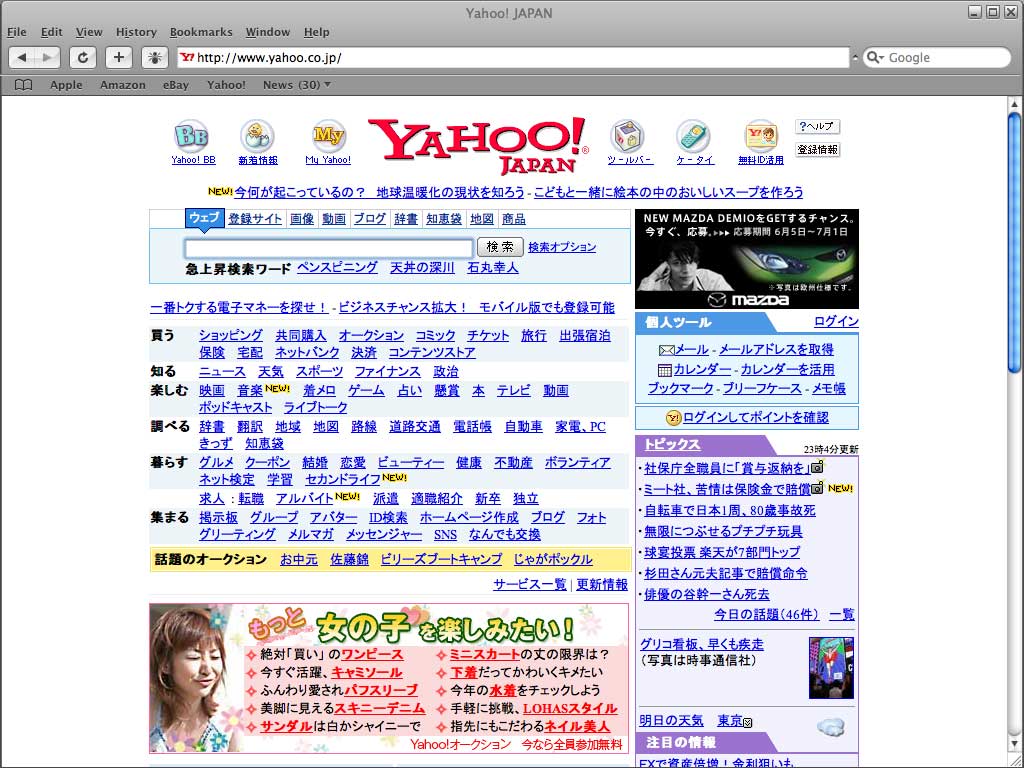Click the camera icon beside 社保庁 headline

pos(817,468)
